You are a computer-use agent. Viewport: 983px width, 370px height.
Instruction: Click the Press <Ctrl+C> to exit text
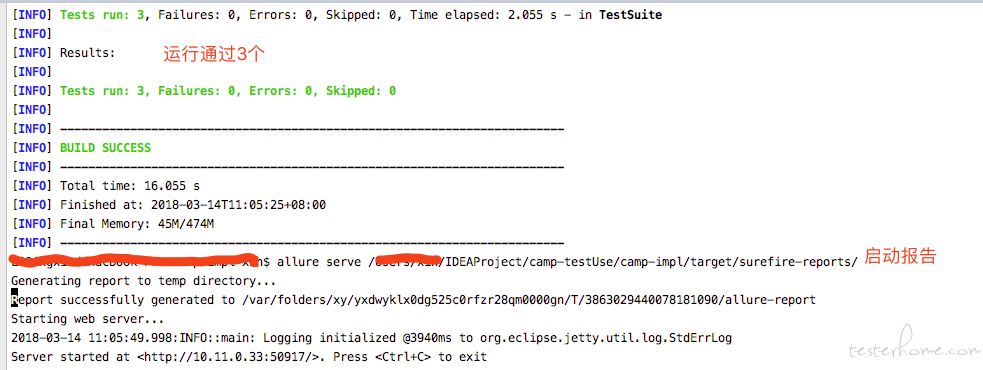(410, 357)
